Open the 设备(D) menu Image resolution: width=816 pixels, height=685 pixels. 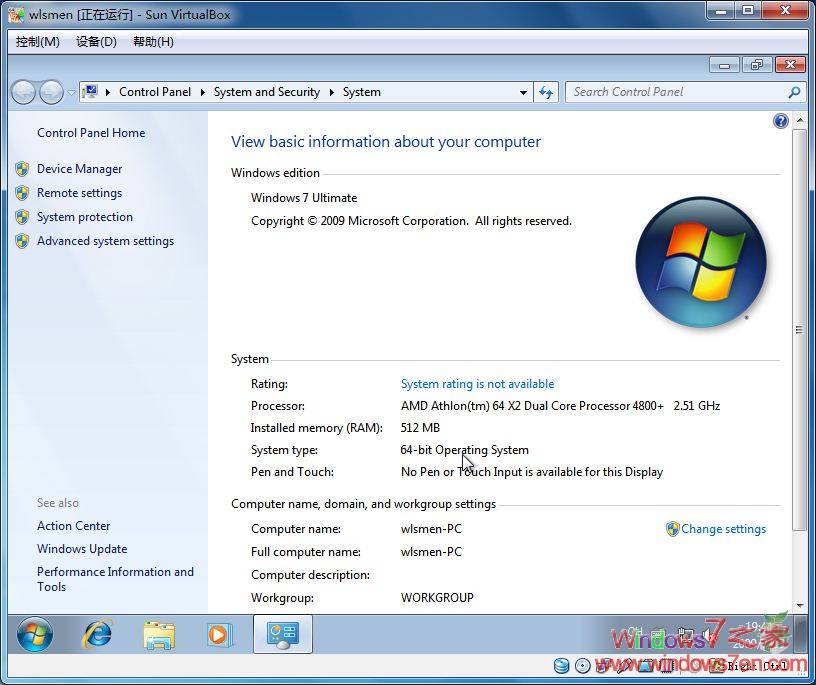pyautogui.click(x=95, y=42)
